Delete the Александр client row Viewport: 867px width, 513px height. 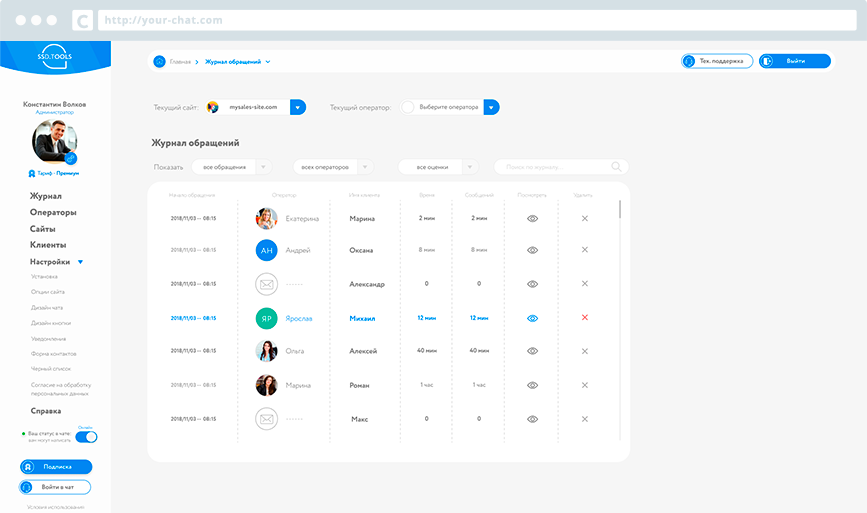coord(584,284)
